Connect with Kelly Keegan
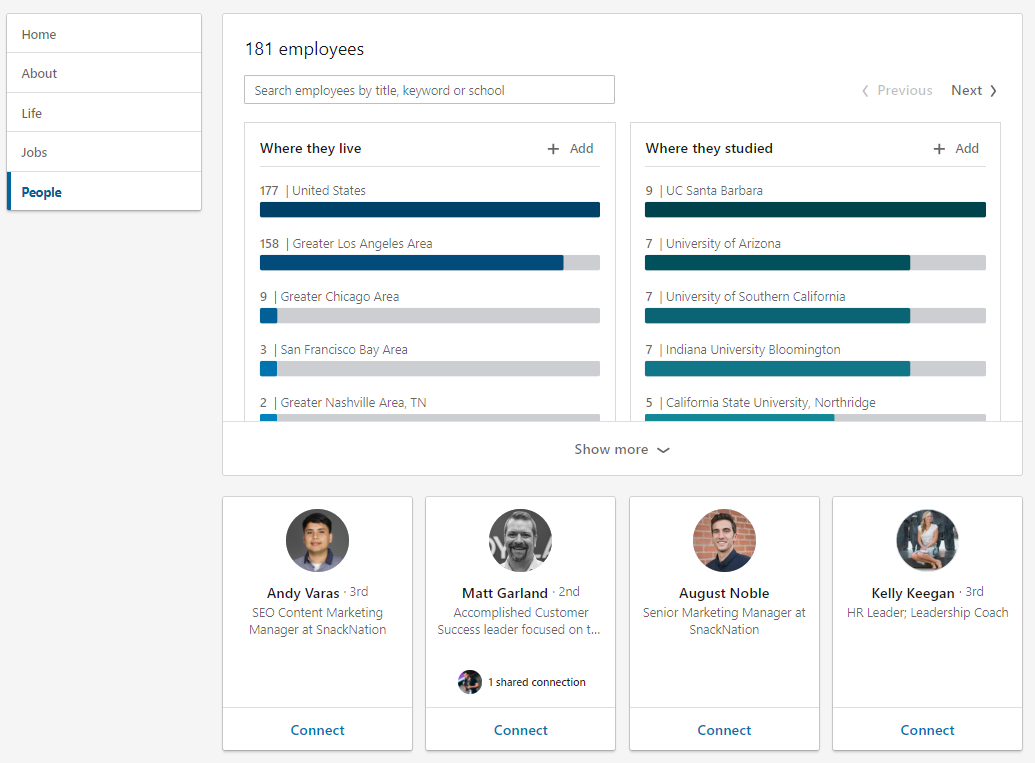Screen dimensions: 1035x763 (927, 730)
